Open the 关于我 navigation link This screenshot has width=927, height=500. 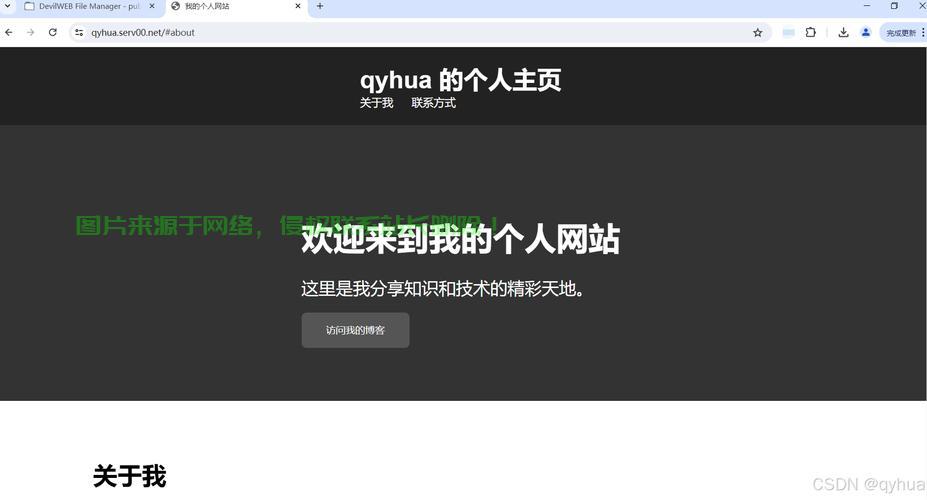tap(376, 103)
